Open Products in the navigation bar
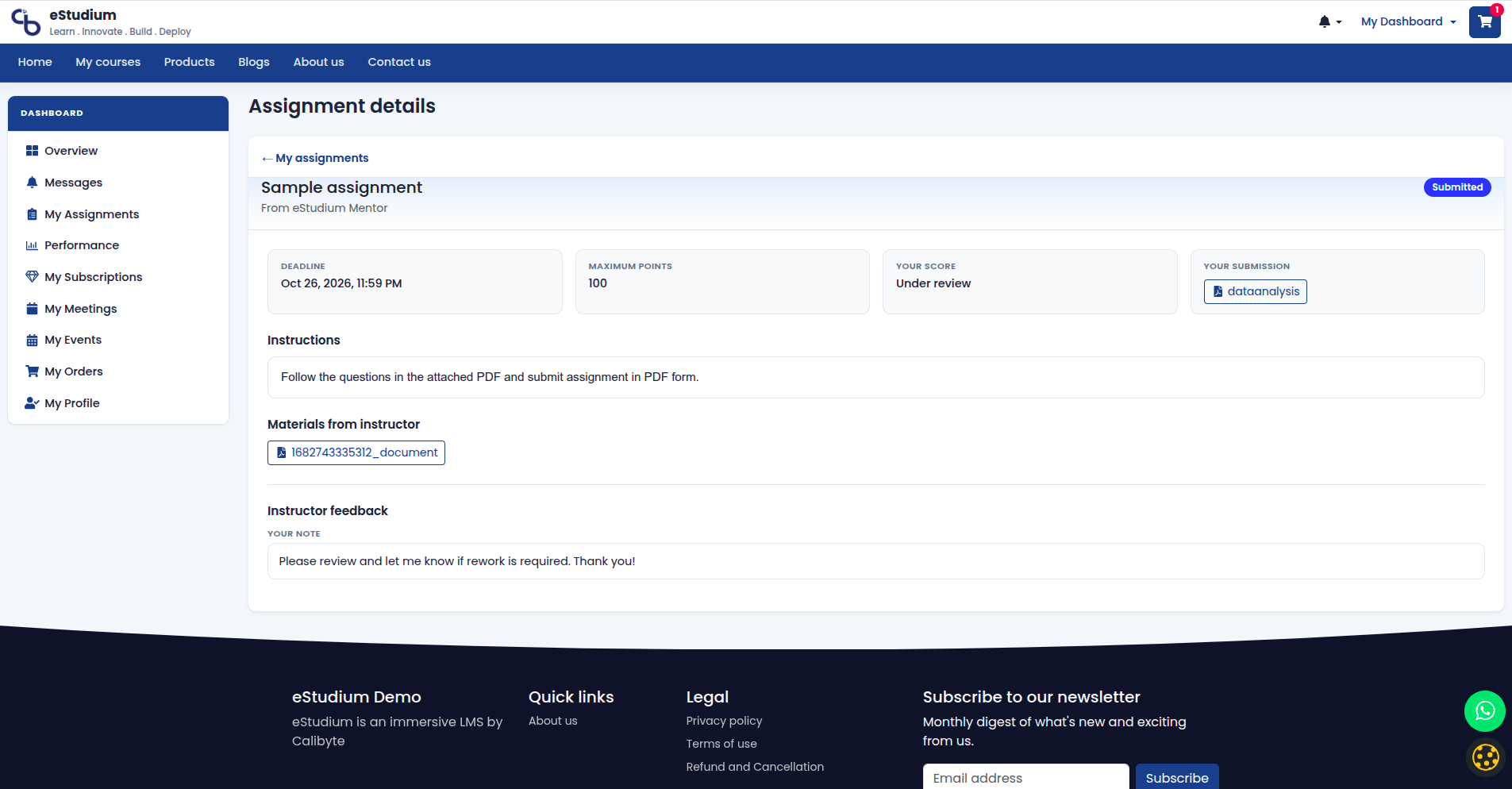Viewport: 1512px width, 789px height. tap(189, 62)
